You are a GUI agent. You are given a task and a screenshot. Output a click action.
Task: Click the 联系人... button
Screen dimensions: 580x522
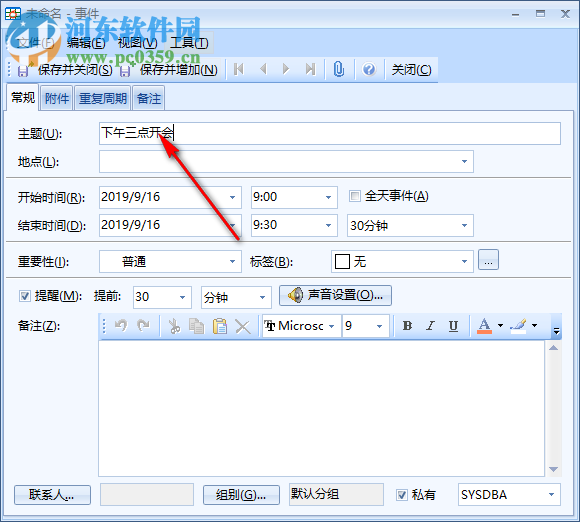point(52,495)
